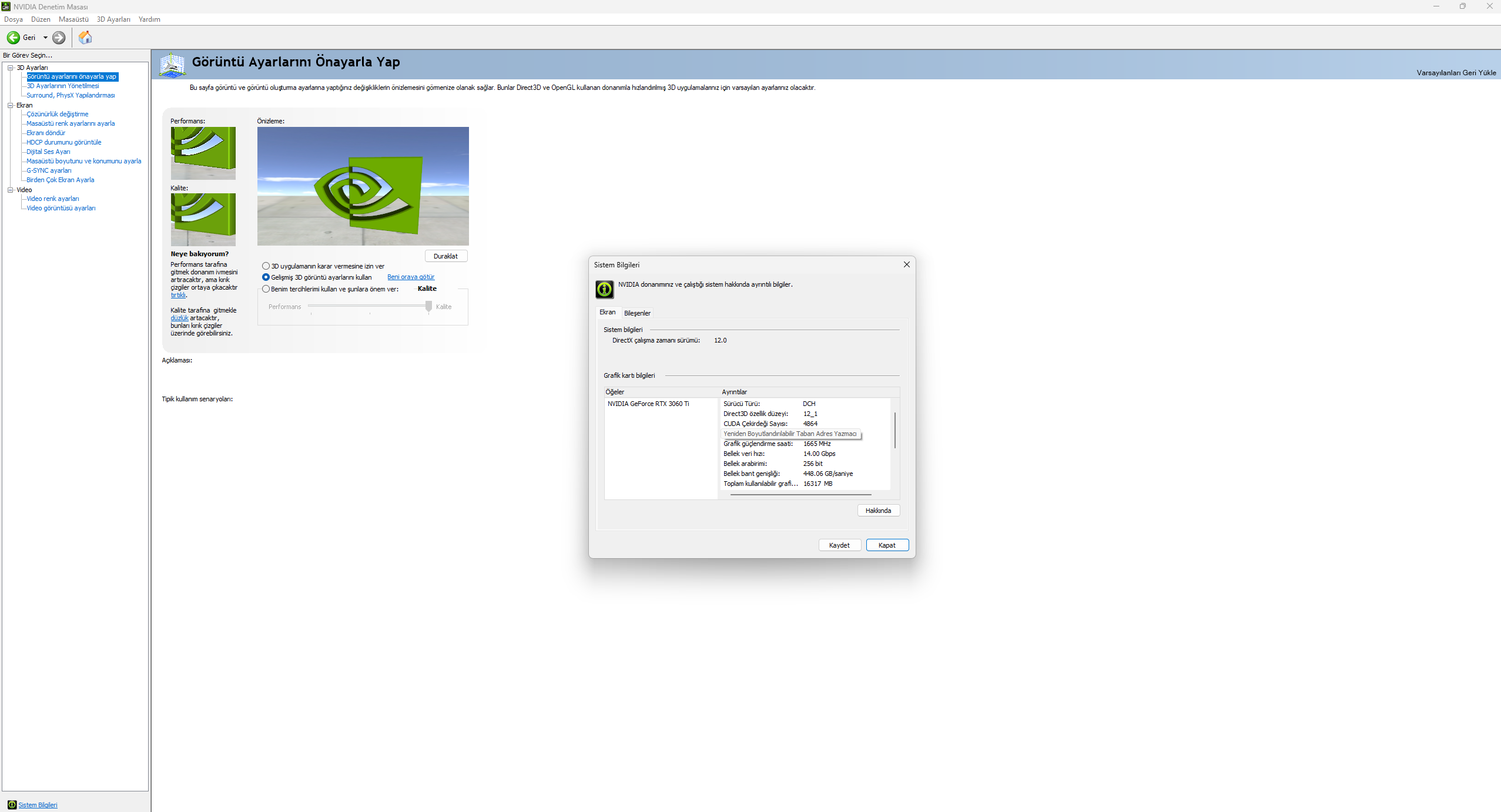This screenshot has width=1501, height=812.
Task: Open the Geri history dropdown arrow
Action: pos(45,38)
